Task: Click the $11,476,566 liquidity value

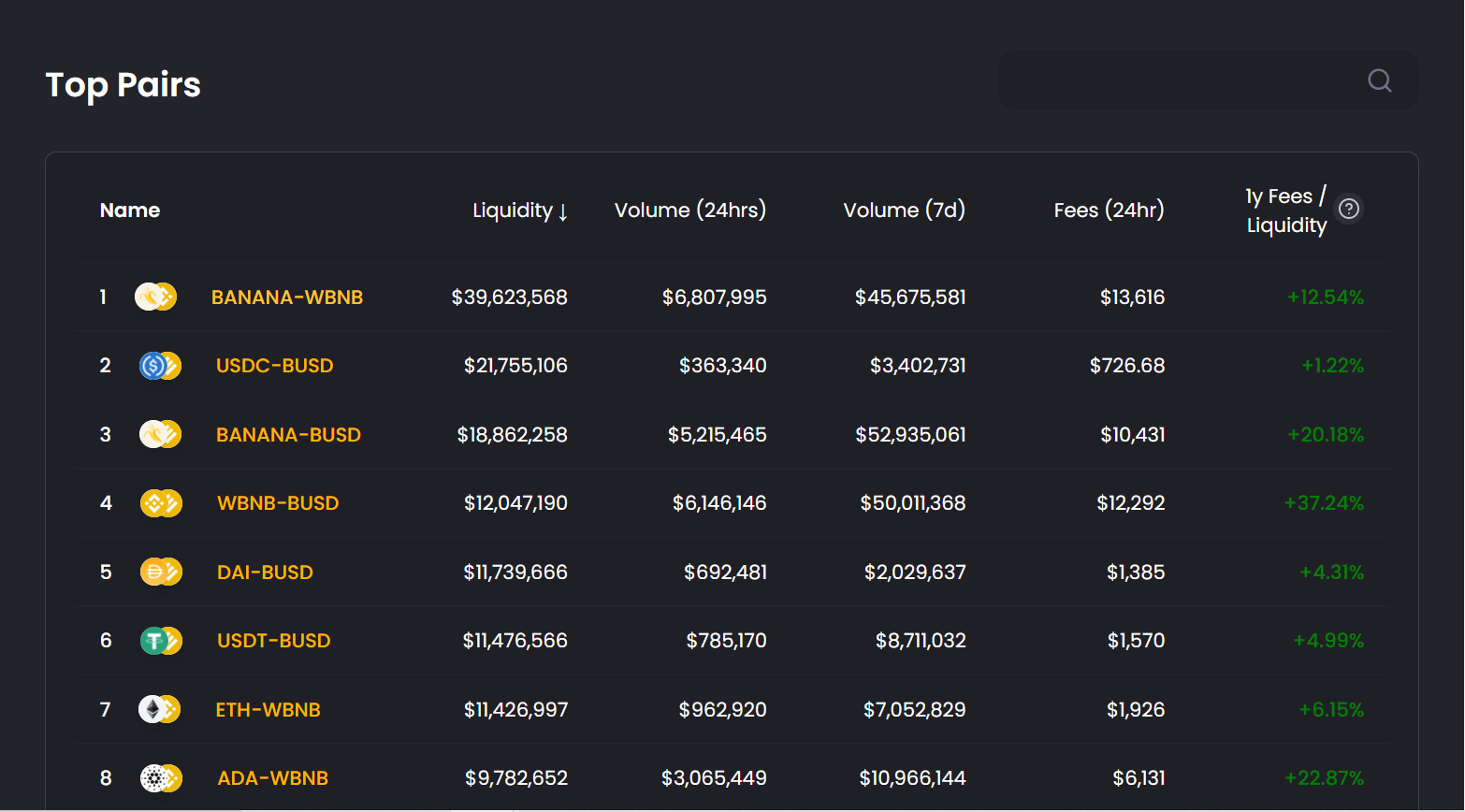Action: click(515, 641)
